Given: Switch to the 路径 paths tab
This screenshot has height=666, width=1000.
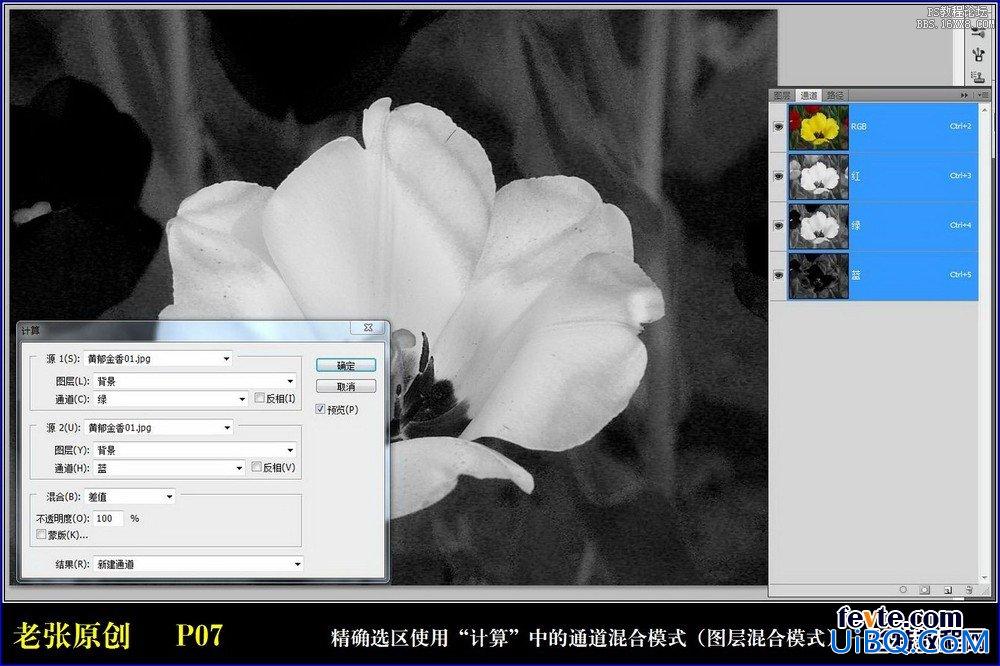Looking at the screenshot, I should click(835, 95).
